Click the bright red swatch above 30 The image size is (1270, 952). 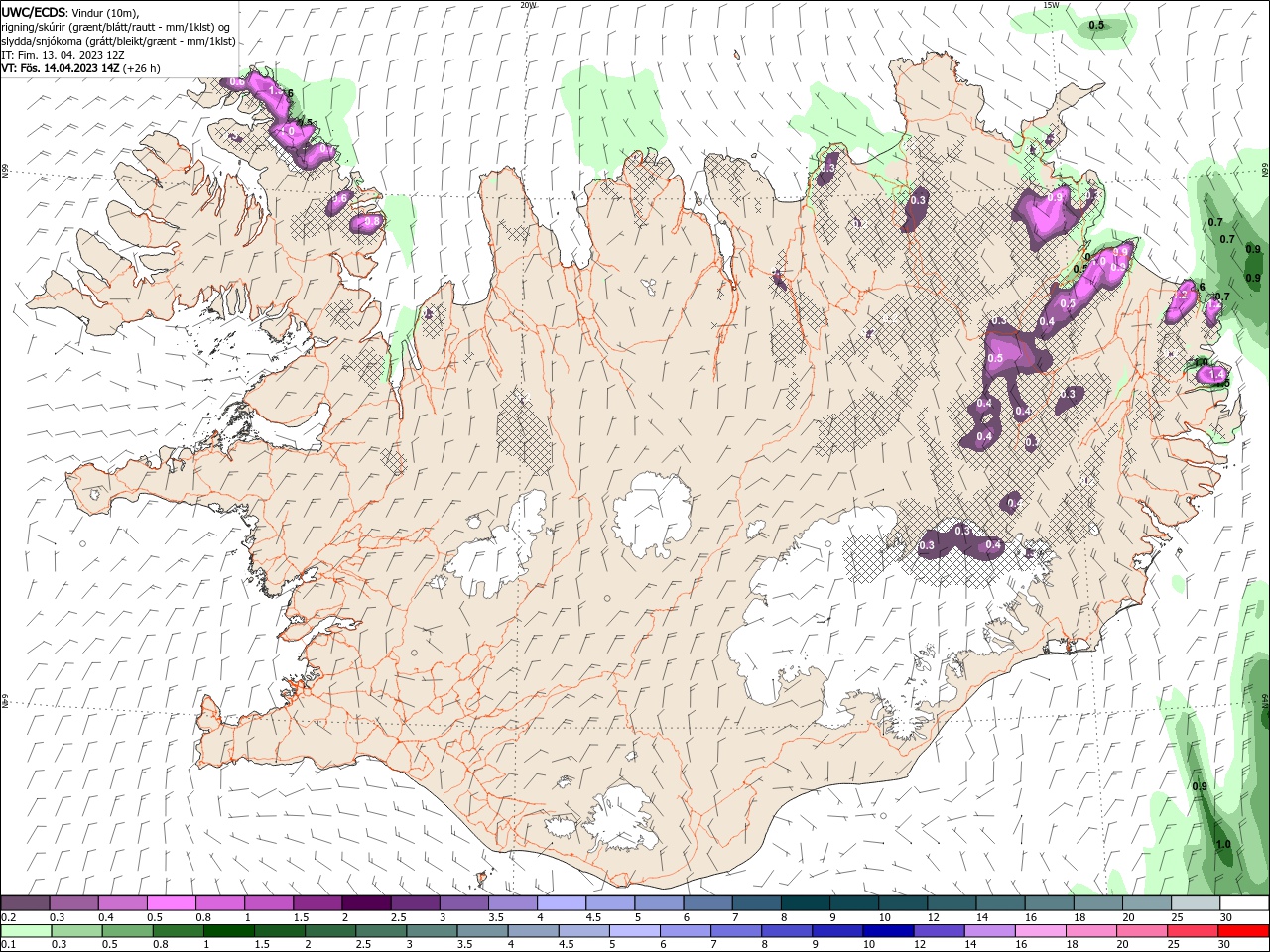1242,930
